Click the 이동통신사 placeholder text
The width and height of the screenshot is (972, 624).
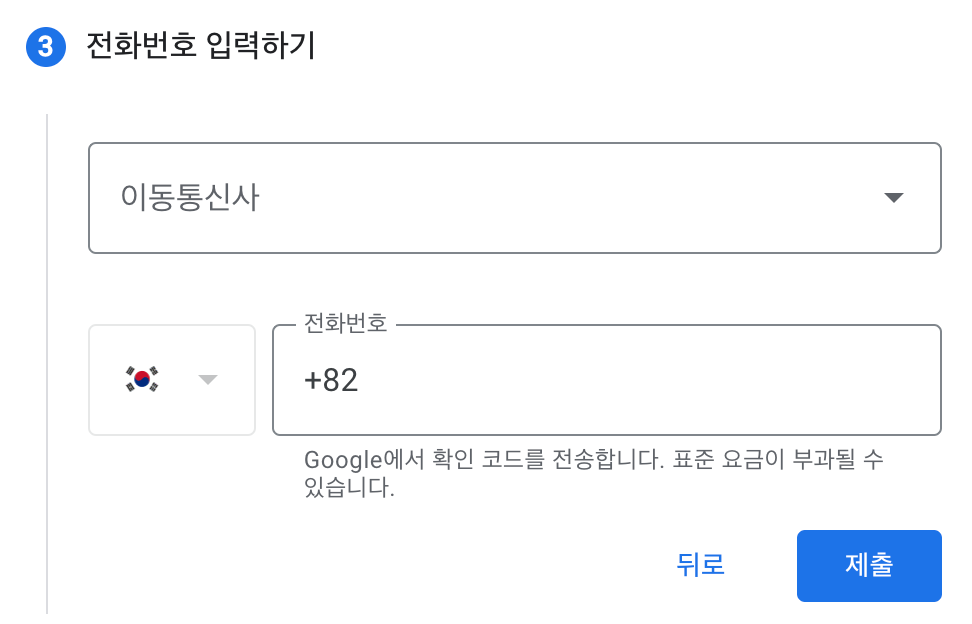coord(190,198)
